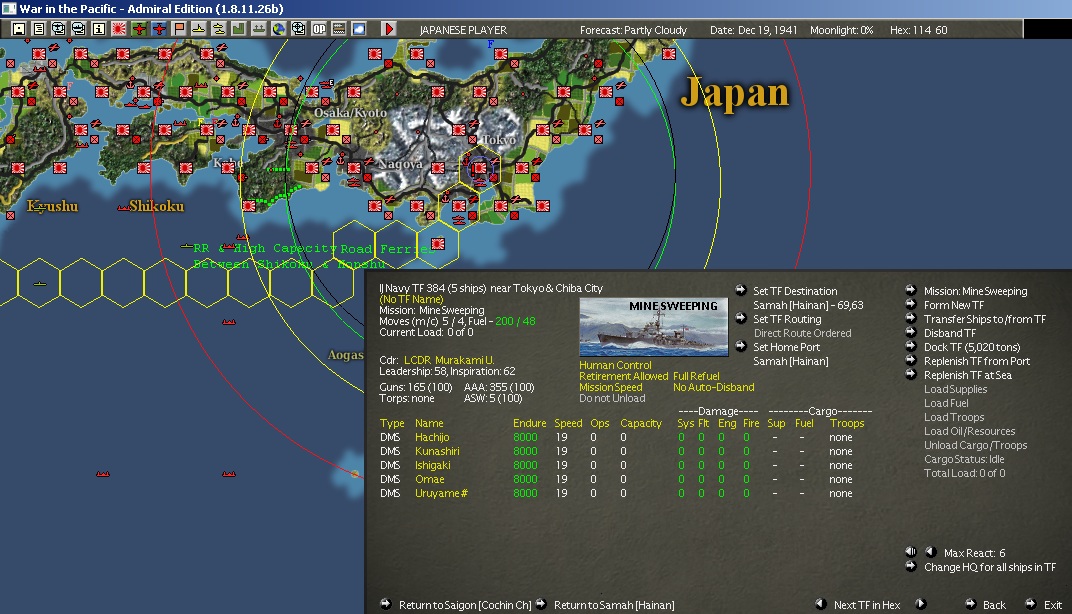Click commander LCDR Murakami U. name

[x=448, y=360]
